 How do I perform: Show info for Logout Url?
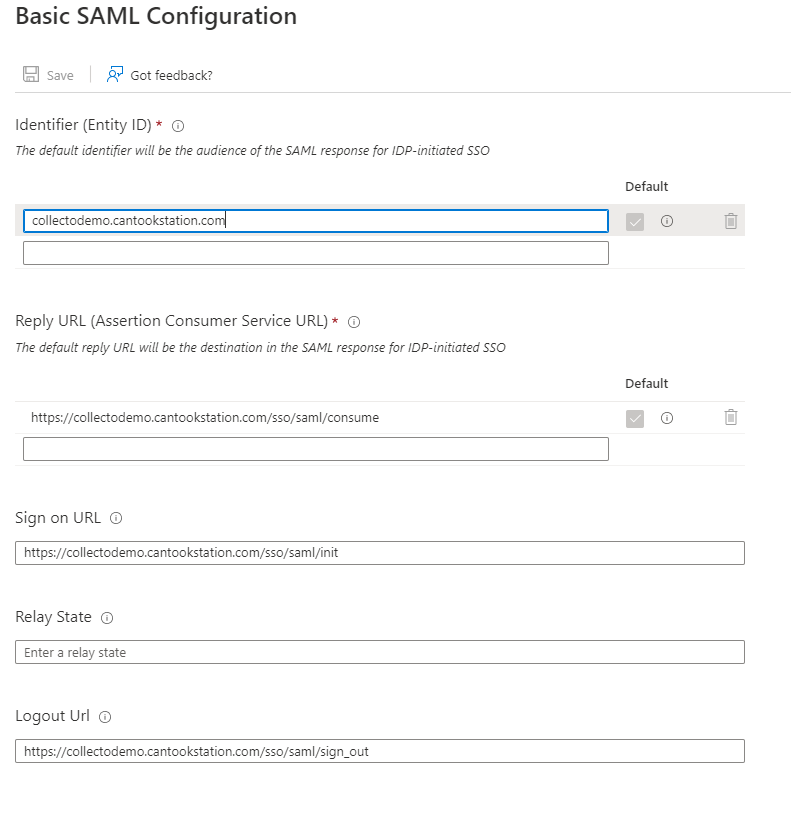pyautogui.click(x=105, y=717)
